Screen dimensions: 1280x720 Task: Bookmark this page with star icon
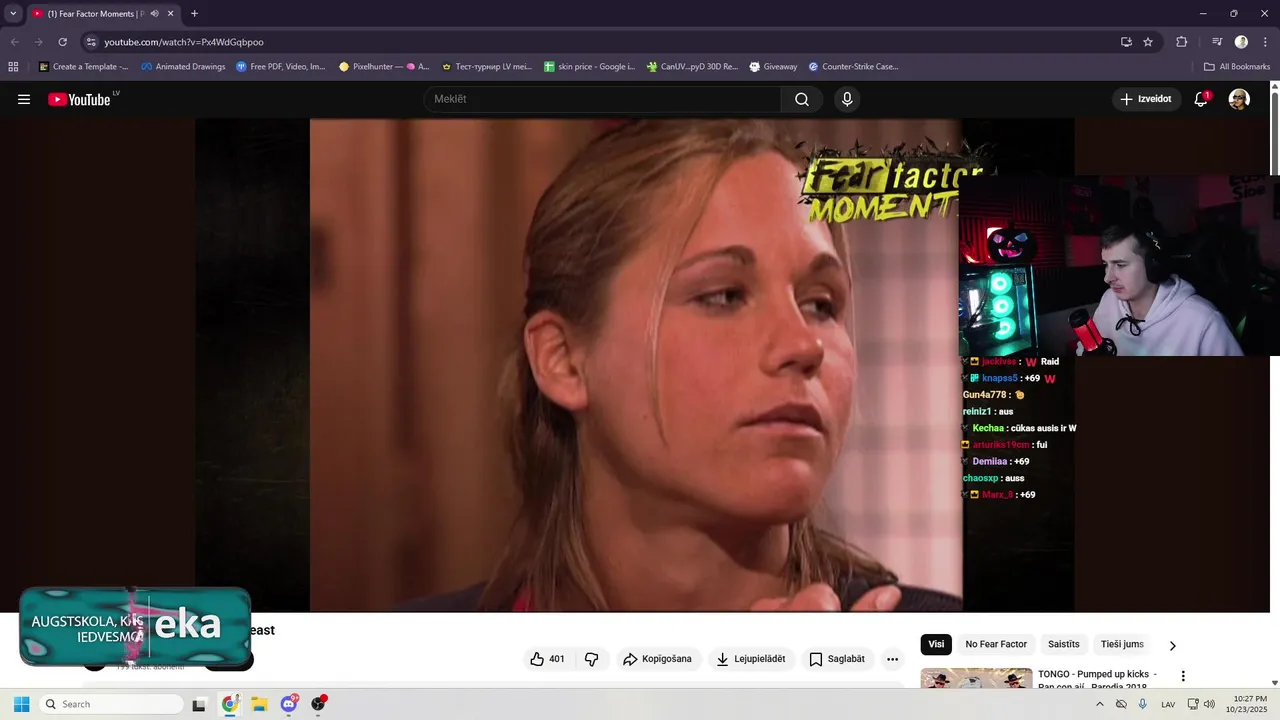[x=1148, y=42]
